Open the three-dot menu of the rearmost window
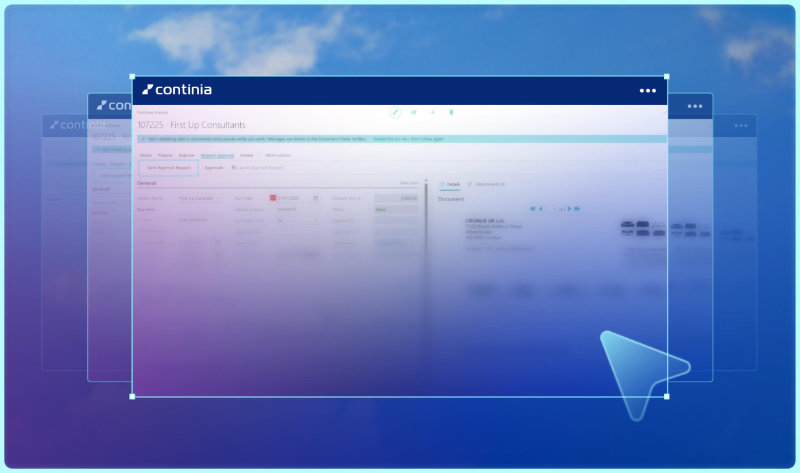The height and width of the screenshot is (473, 800). pyautogui.click(x=741, y=126)
